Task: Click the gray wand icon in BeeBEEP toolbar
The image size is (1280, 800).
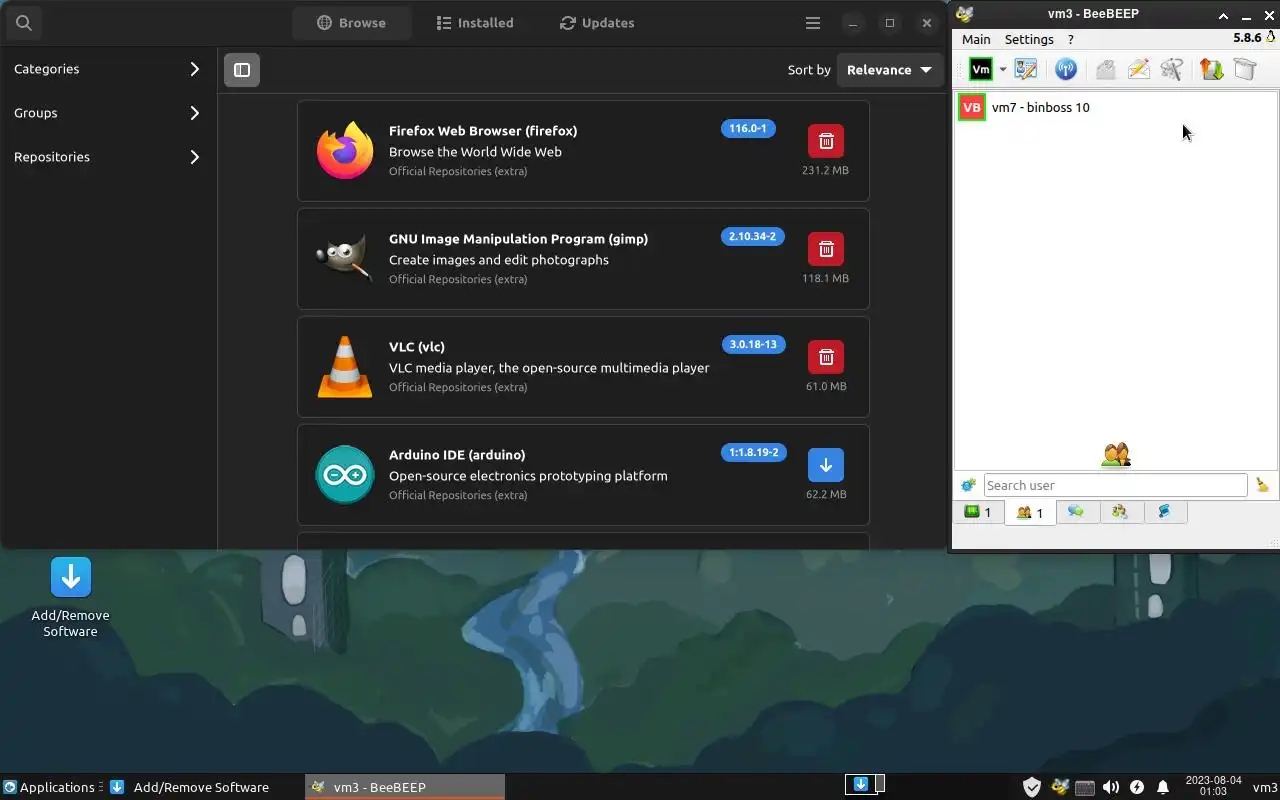Action: pyautogui.click(x=1172, y=69)
